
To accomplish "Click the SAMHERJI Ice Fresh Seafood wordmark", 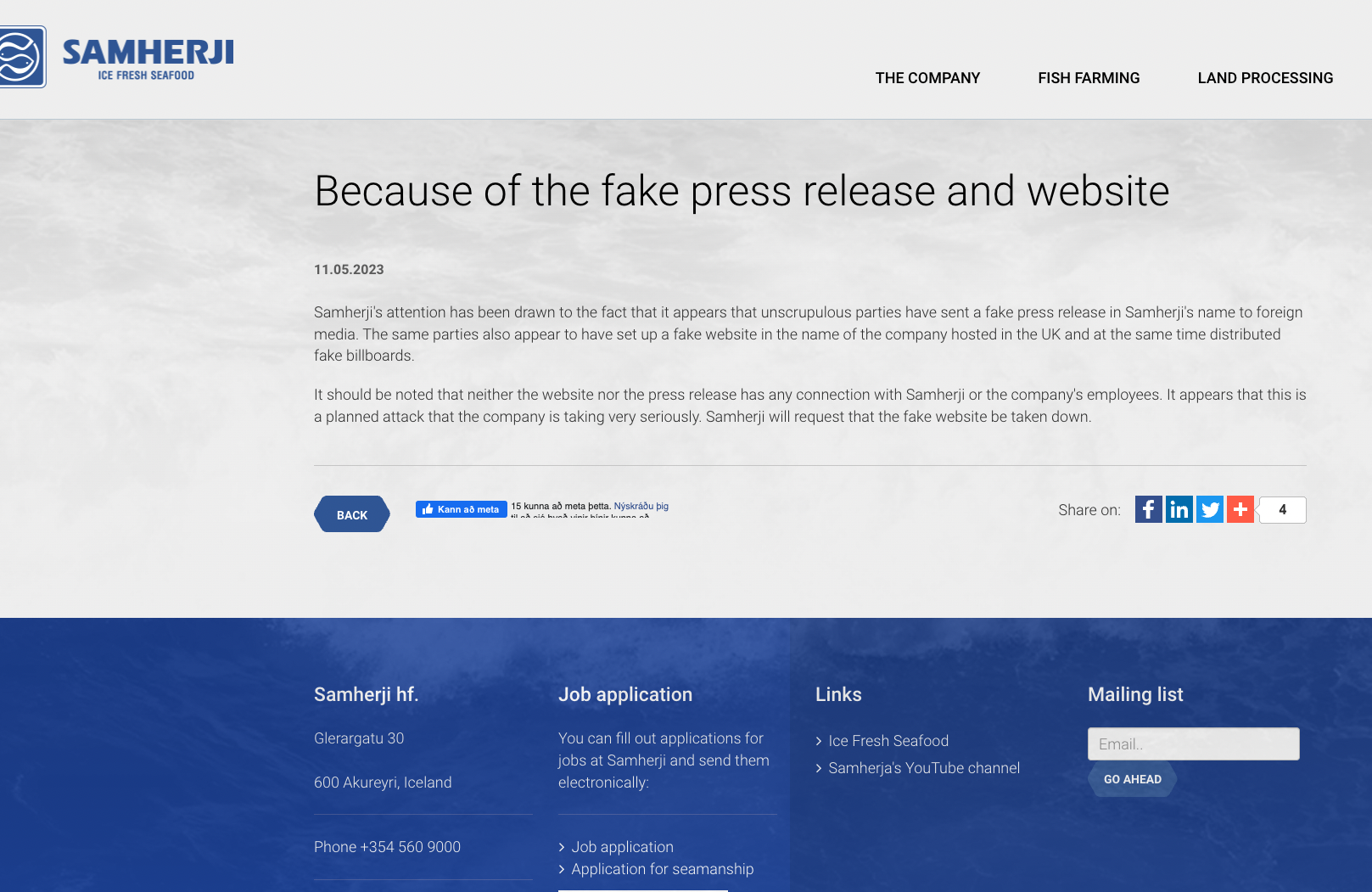I will click(x=148, y=59).
